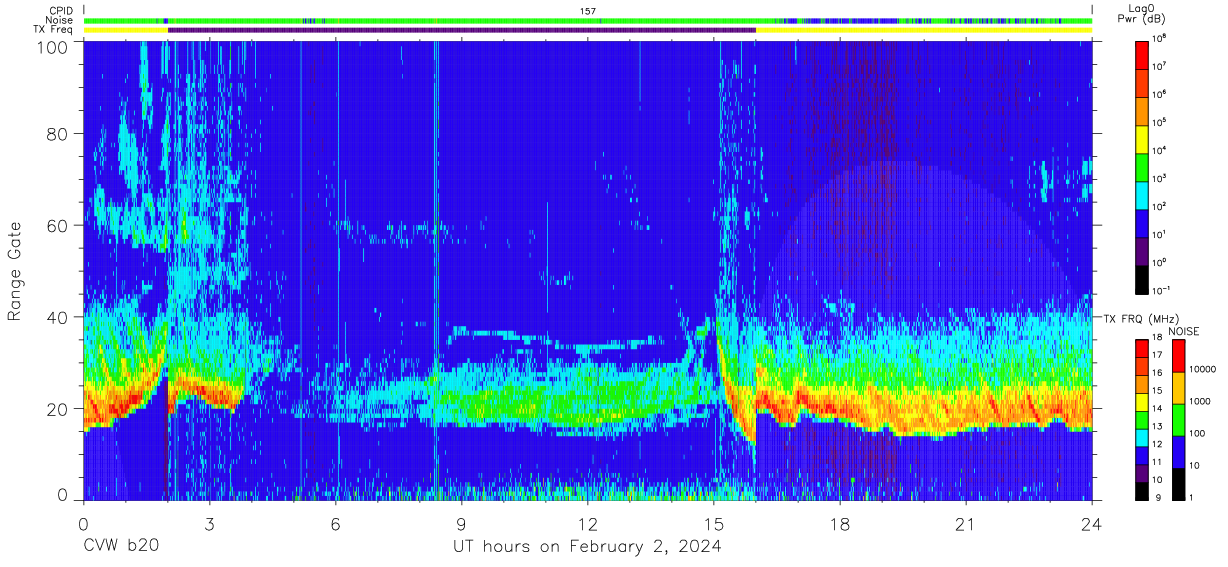The height and width of the screenshot is (567, 1228).
Task: Click the 10^8 label on the Lag0 colorbar
Action: click(1160, 38)
